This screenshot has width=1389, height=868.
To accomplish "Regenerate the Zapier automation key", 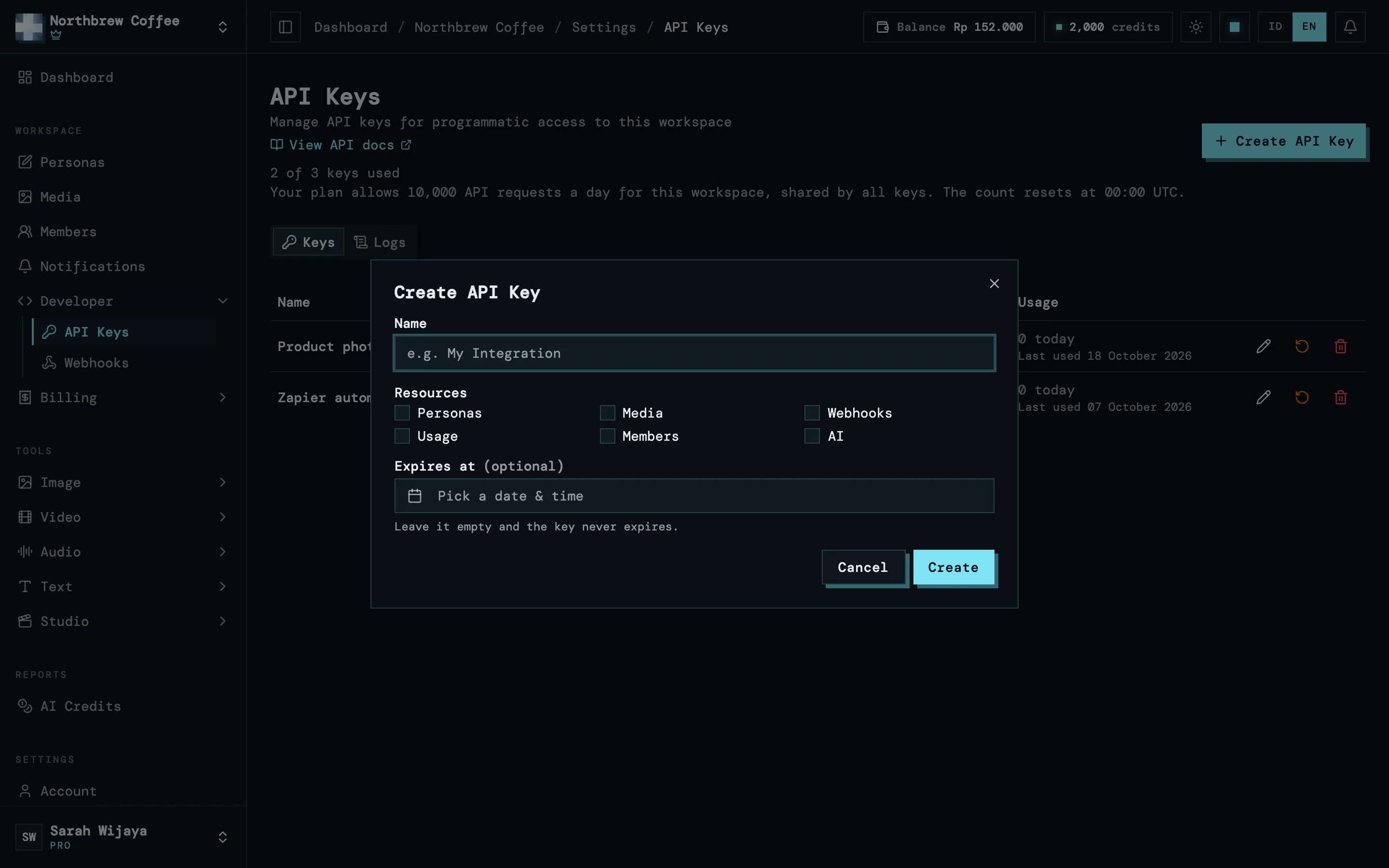I will pyautogui.click(x=1302, y=397).
